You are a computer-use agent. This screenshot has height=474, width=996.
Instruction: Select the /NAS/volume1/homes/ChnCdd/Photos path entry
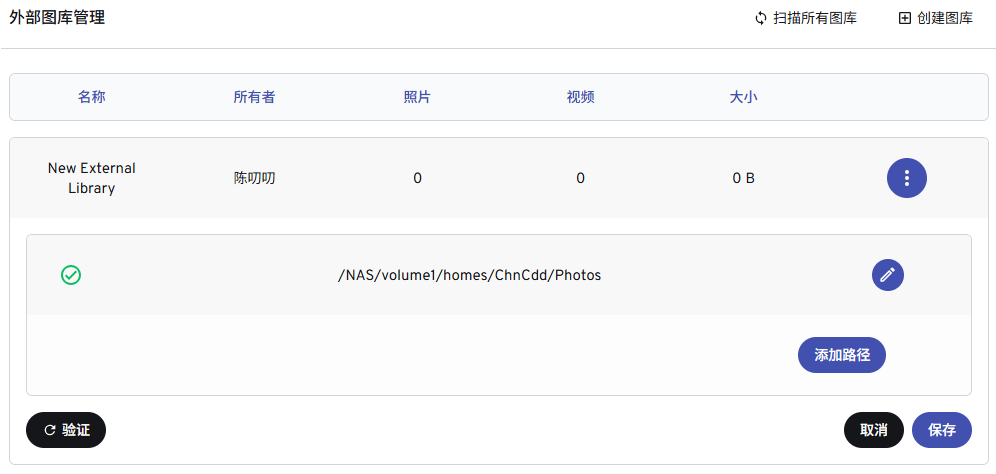pos(469,275)
